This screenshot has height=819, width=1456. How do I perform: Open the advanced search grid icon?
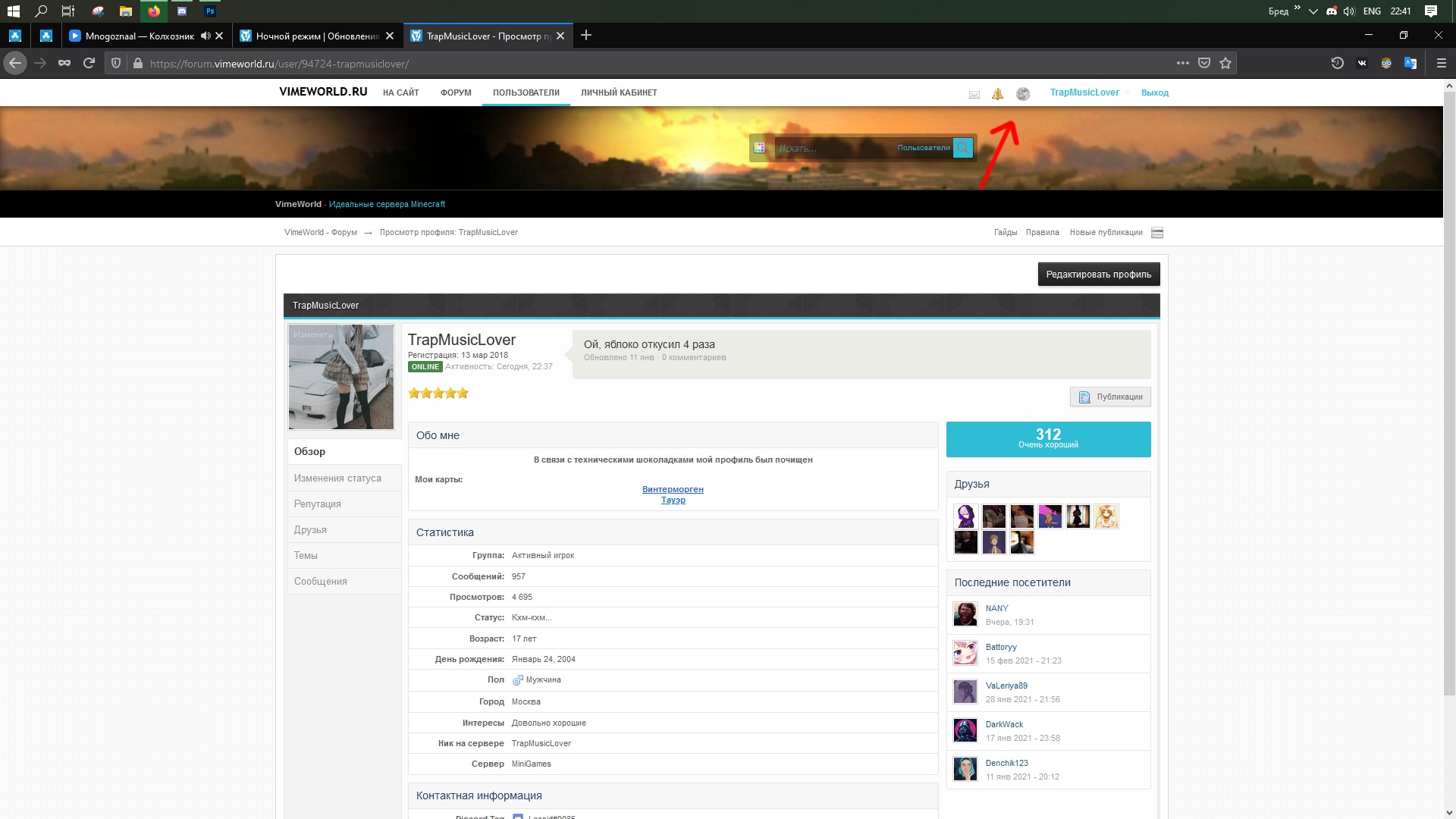[759, 148]
